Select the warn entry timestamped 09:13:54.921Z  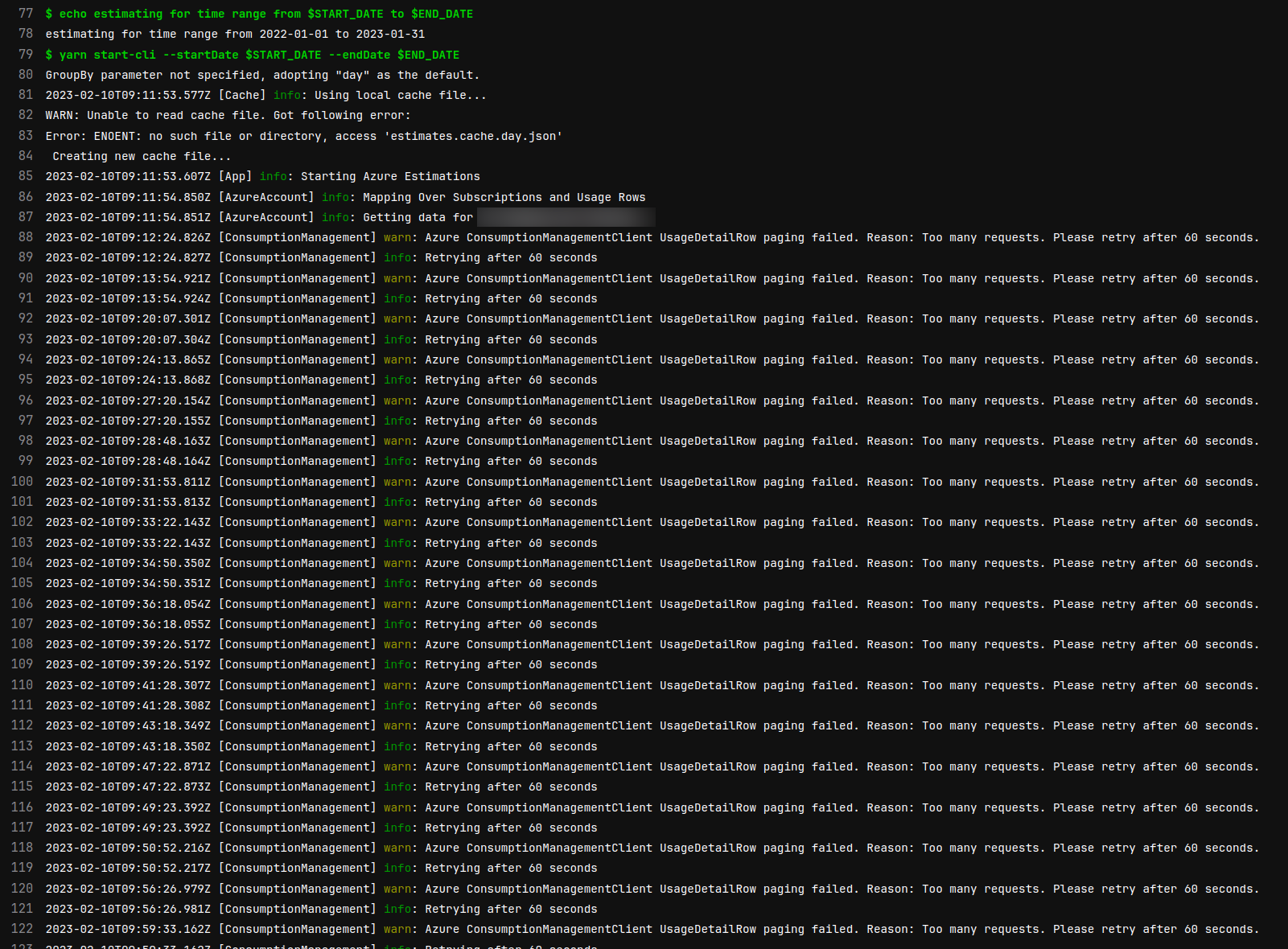pyautogui.click(x=652, y=278)
